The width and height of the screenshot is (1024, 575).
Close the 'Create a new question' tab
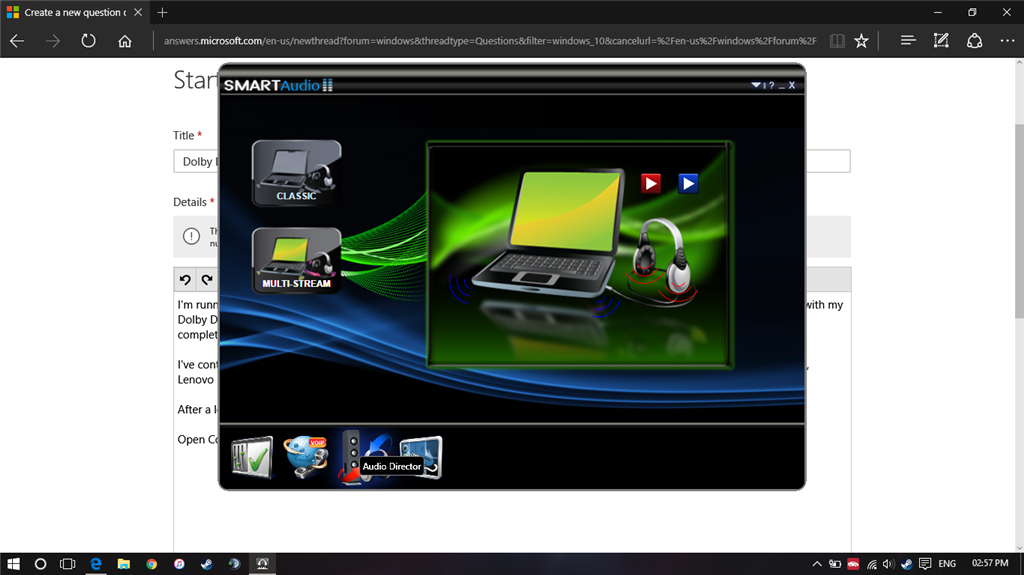pos(138,12)
